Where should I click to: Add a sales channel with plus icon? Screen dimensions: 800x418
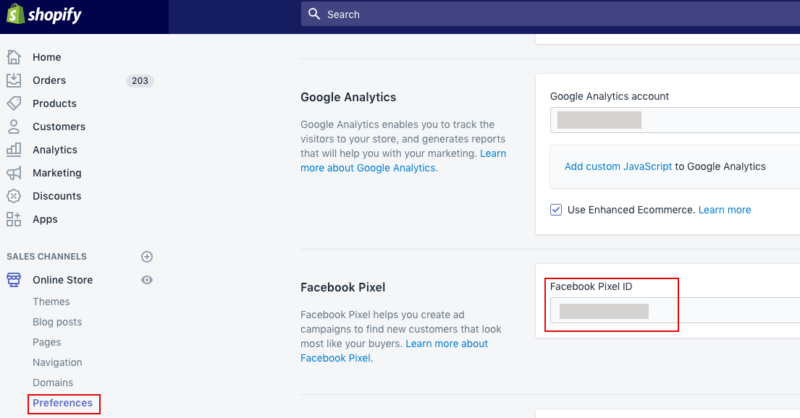tap(147, 257)
